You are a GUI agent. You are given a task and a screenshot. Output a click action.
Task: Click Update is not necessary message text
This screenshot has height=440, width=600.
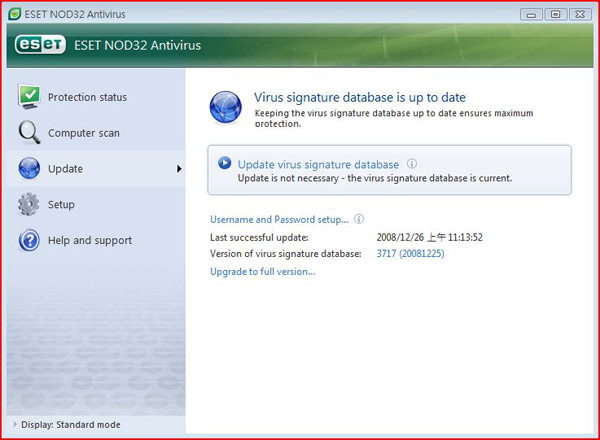375,178
